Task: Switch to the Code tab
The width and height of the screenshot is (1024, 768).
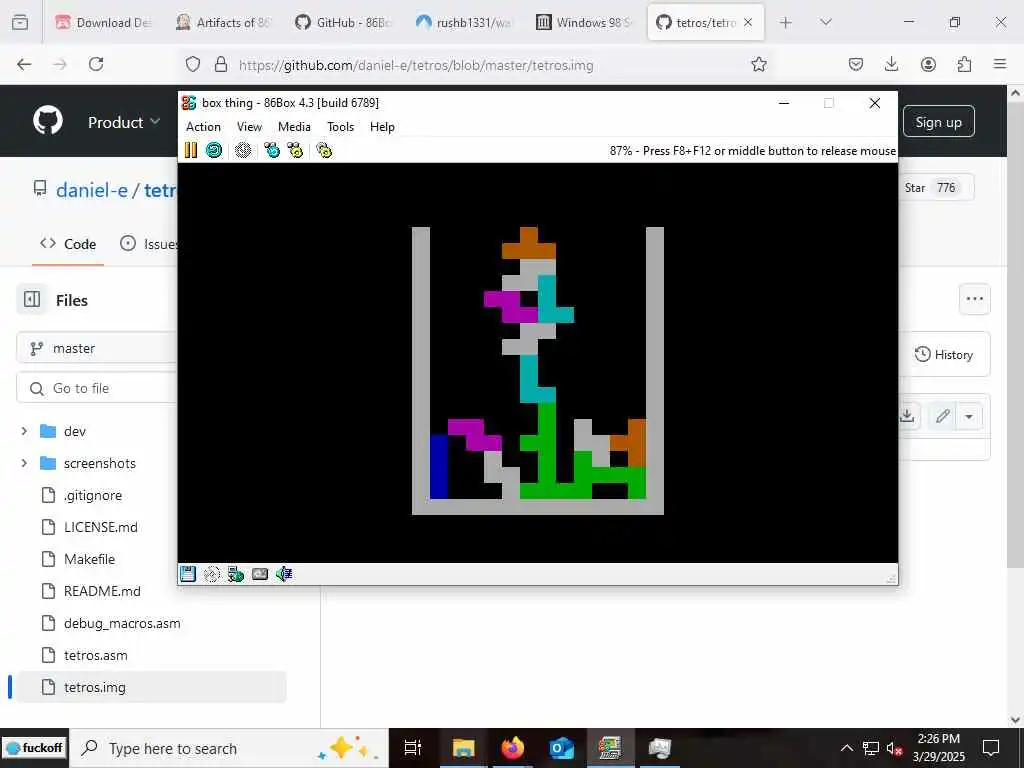Action: click(x=68, y=244)
